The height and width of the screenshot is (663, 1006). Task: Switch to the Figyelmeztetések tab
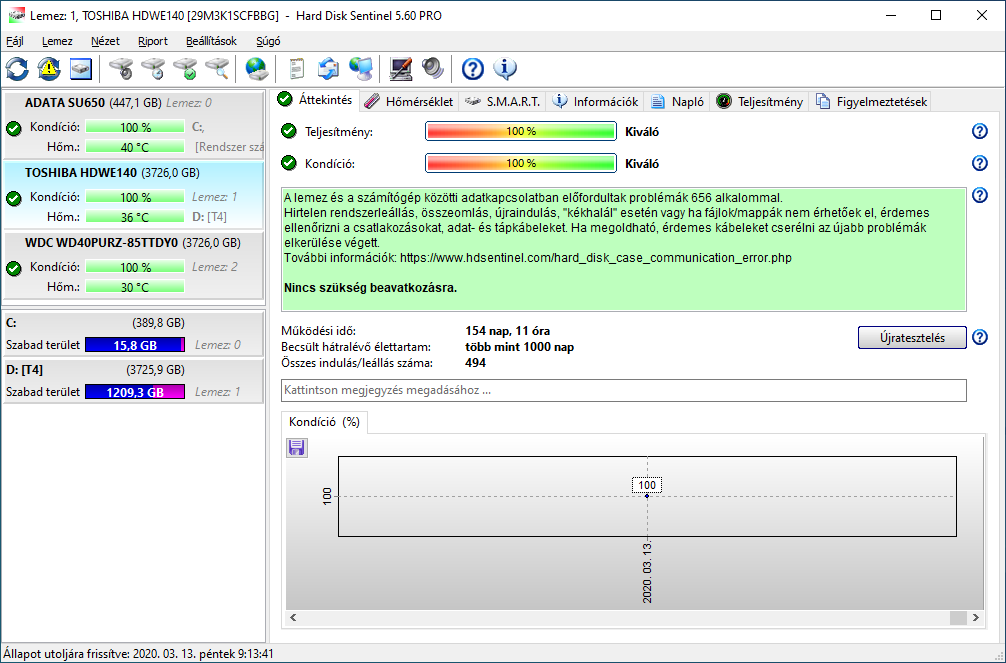tap(871, 101)
